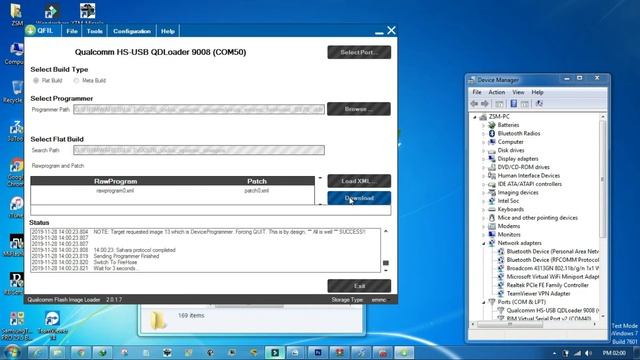Click the Bluetooth Radios icon
Viewport: 640px width, 360px height.
[x=492, y=133]
